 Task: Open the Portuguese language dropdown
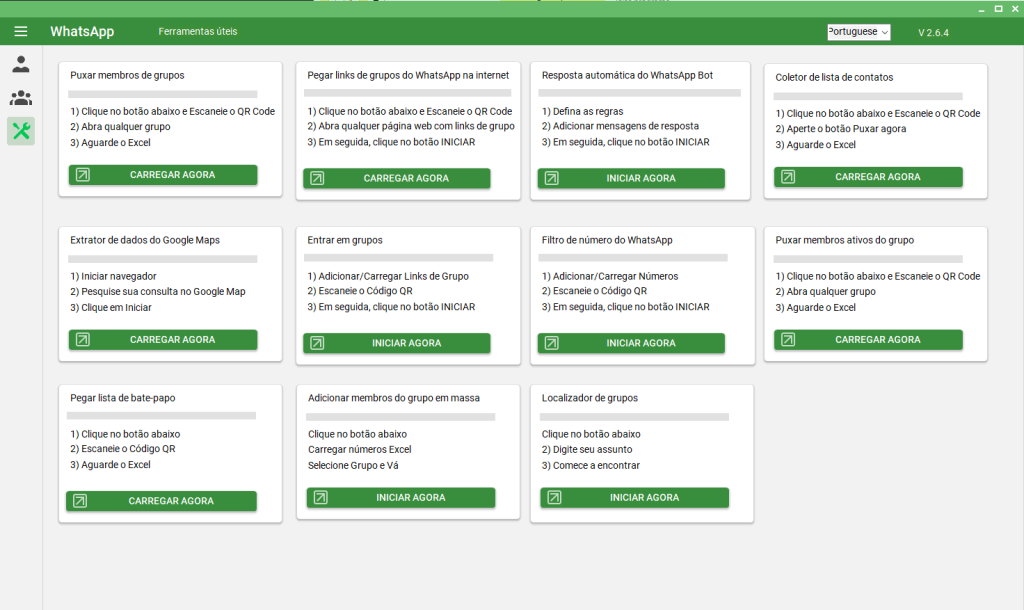tap(858, 32)
